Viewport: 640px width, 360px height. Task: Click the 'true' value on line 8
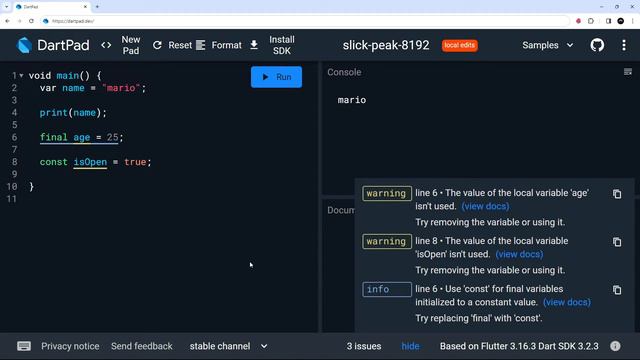[135, 162]
